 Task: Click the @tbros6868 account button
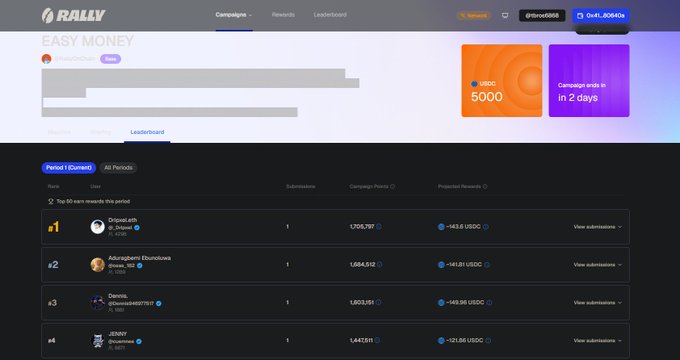(x=542, y=16)
